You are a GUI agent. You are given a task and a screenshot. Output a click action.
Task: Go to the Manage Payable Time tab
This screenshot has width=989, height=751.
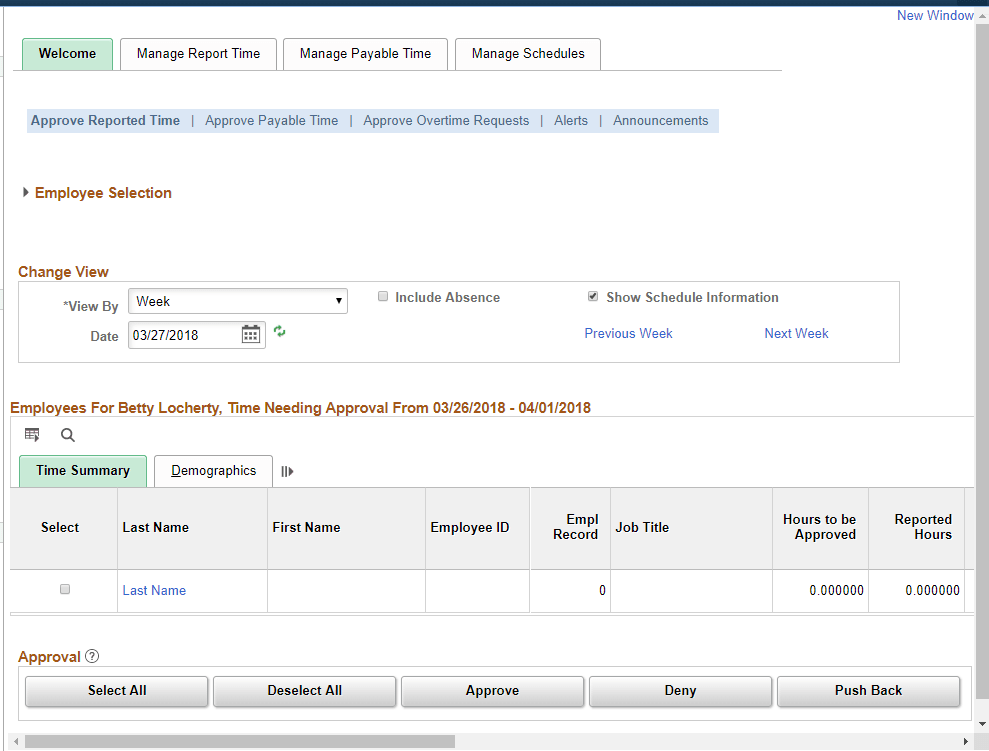coord(365,54)
